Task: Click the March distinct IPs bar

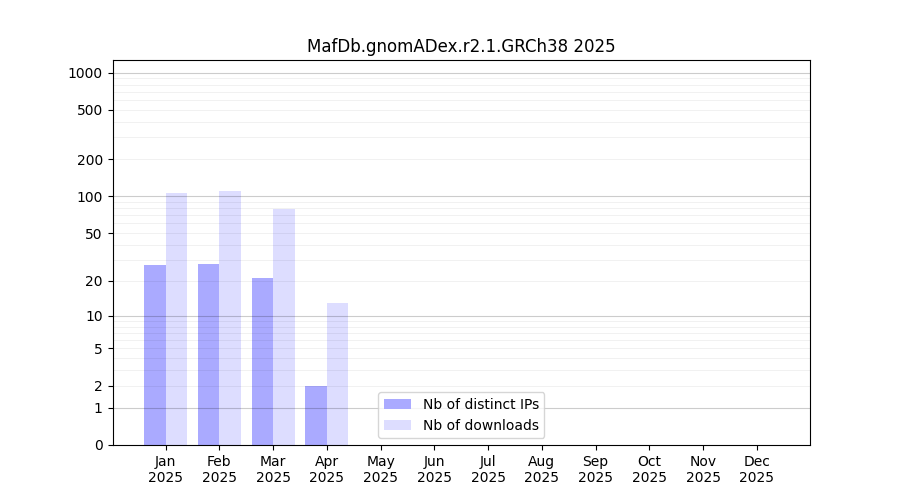Action: pyautogui.click(x=262, y=362)
